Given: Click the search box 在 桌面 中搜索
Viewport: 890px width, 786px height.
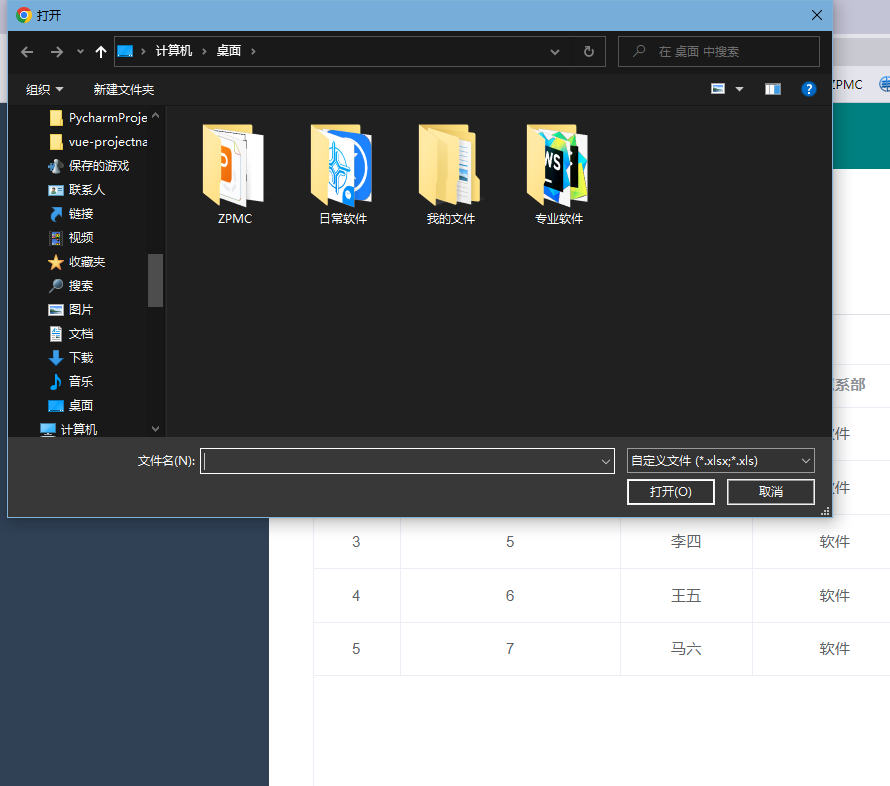Looking at the screenshot, I should click(x=719, y=52).
